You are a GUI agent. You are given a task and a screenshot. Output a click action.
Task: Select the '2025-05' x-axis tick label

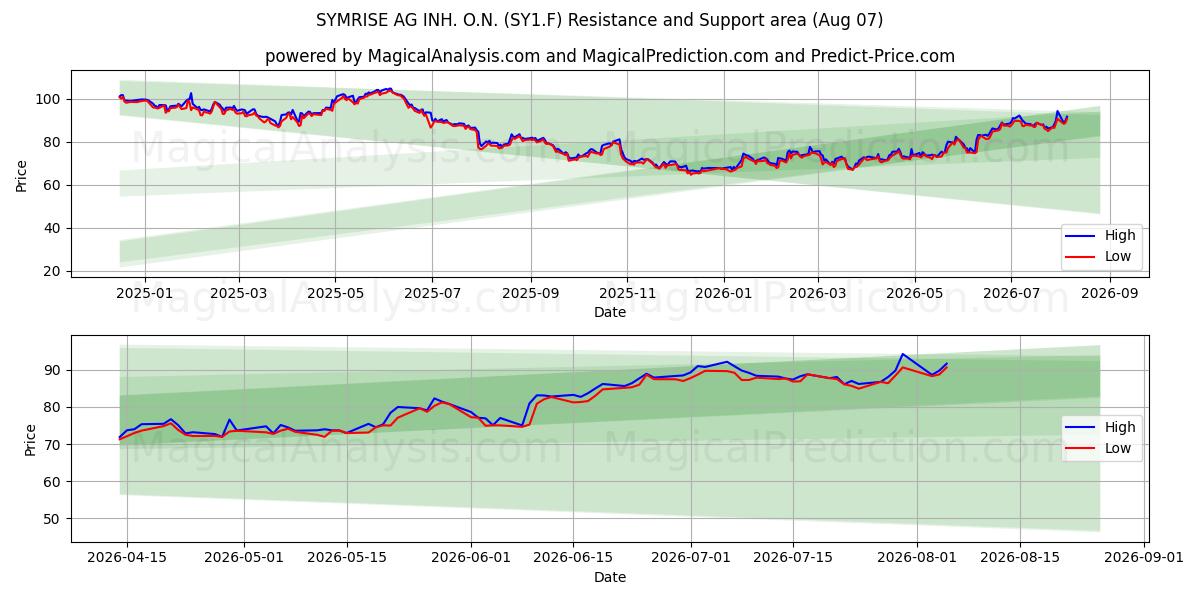pyautogui.click(x=335, y=293)
